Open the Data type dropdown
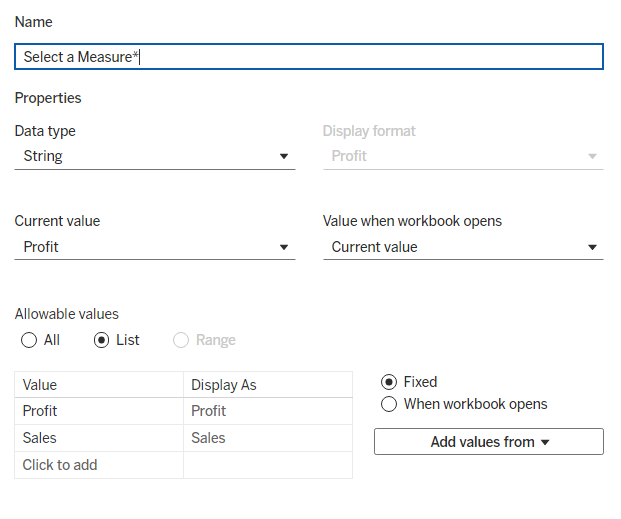 coord(154,156)
